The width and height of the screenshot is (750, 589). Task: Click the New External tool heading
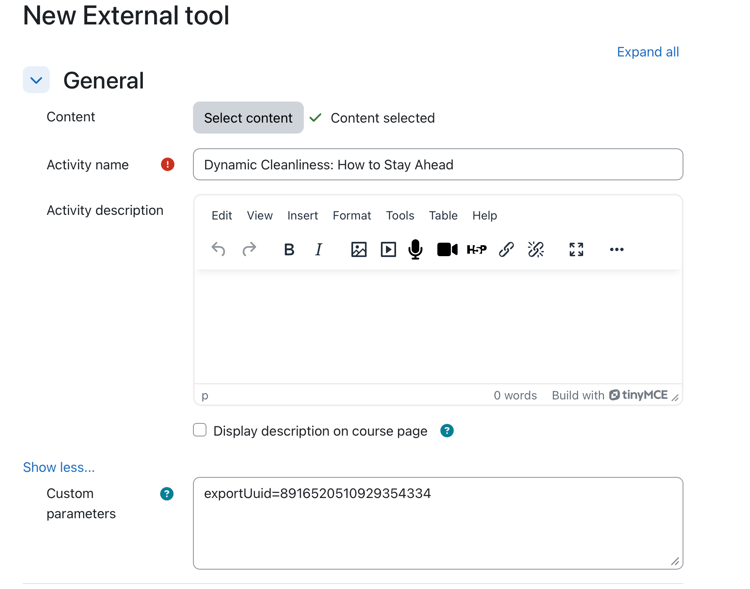[x=126, y=15]
